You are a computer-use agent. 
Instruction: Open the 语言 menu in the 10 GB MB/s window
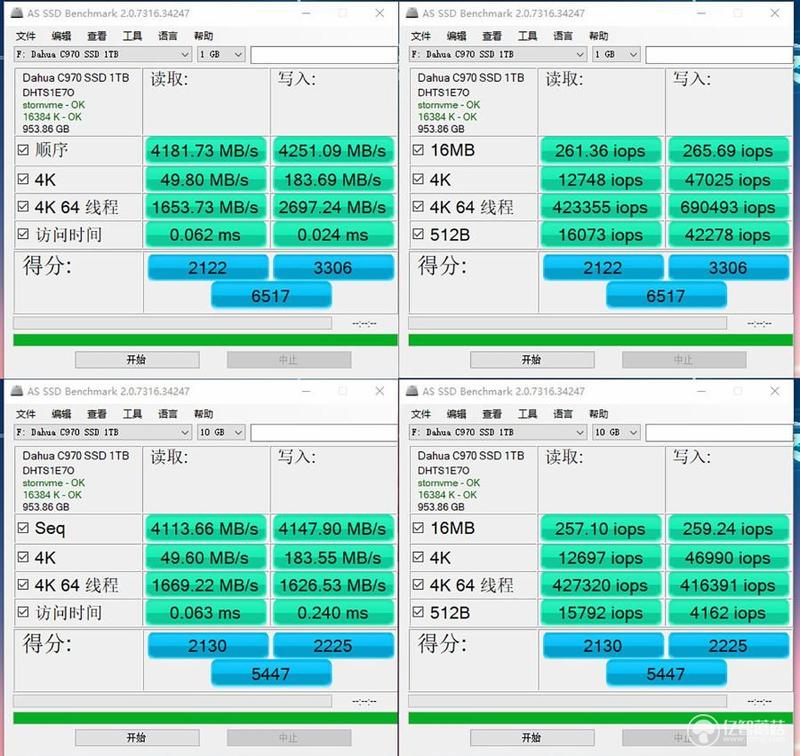[x=167, y=414]
